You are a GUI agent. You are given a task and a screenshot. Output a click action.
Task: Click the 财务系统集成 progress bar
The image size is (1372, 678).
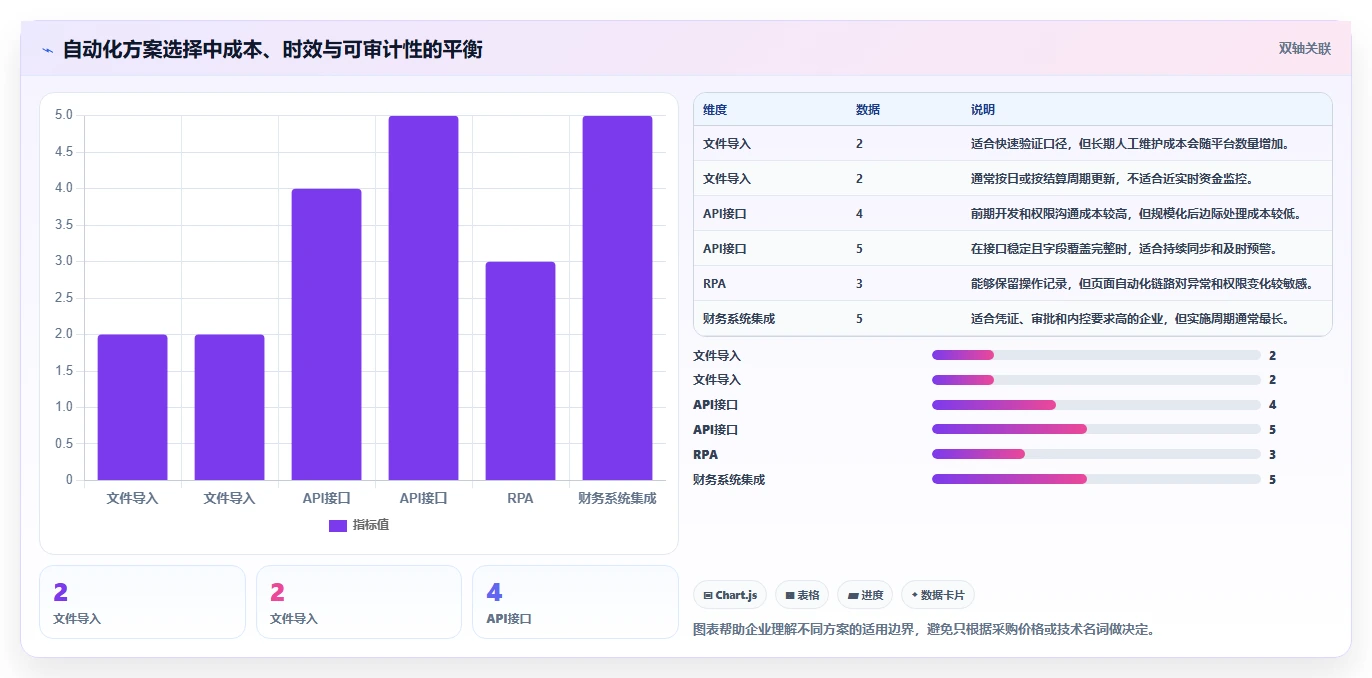(1096, 479)
